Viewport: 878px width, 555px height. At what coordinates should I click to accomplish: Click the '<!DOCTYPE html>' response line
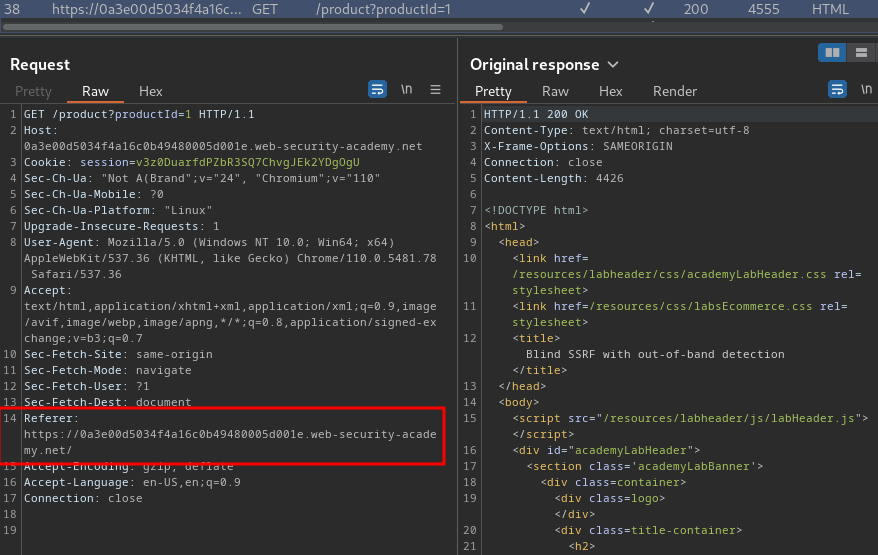coord(536,211)
